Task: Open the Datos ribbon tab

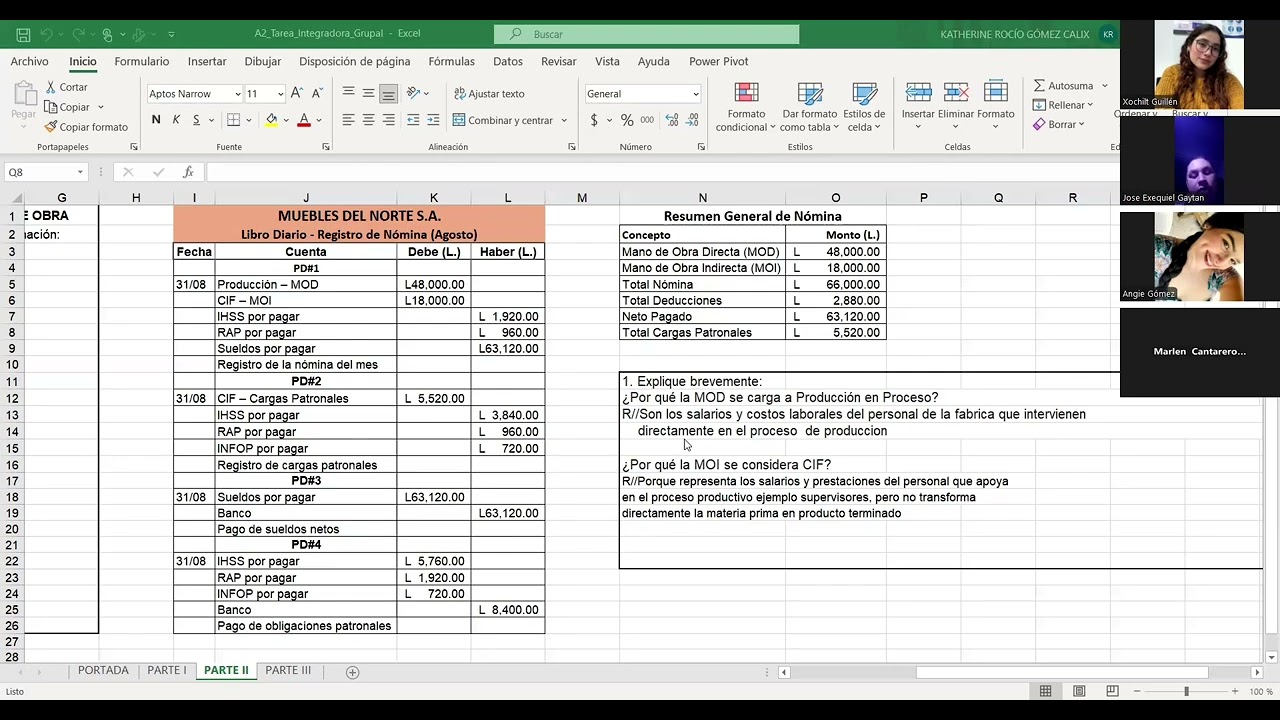Action: click(508, 61)
